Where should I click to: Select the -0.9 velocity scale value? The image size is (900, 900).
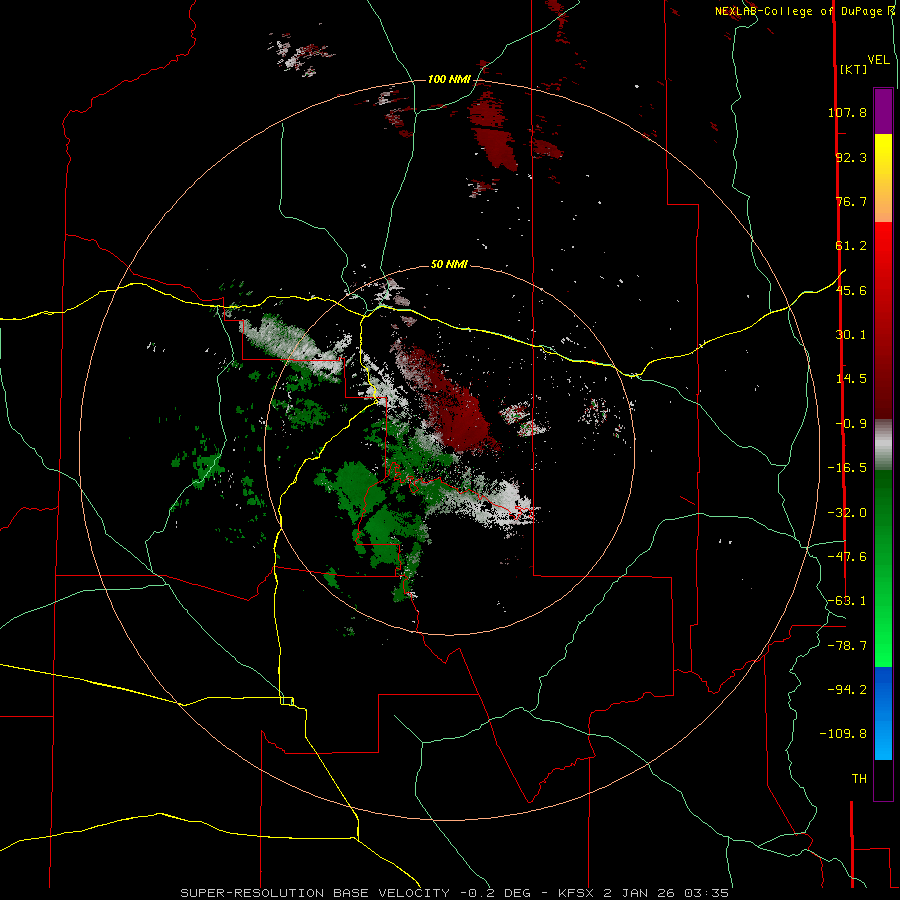click(x=851, y=424)
